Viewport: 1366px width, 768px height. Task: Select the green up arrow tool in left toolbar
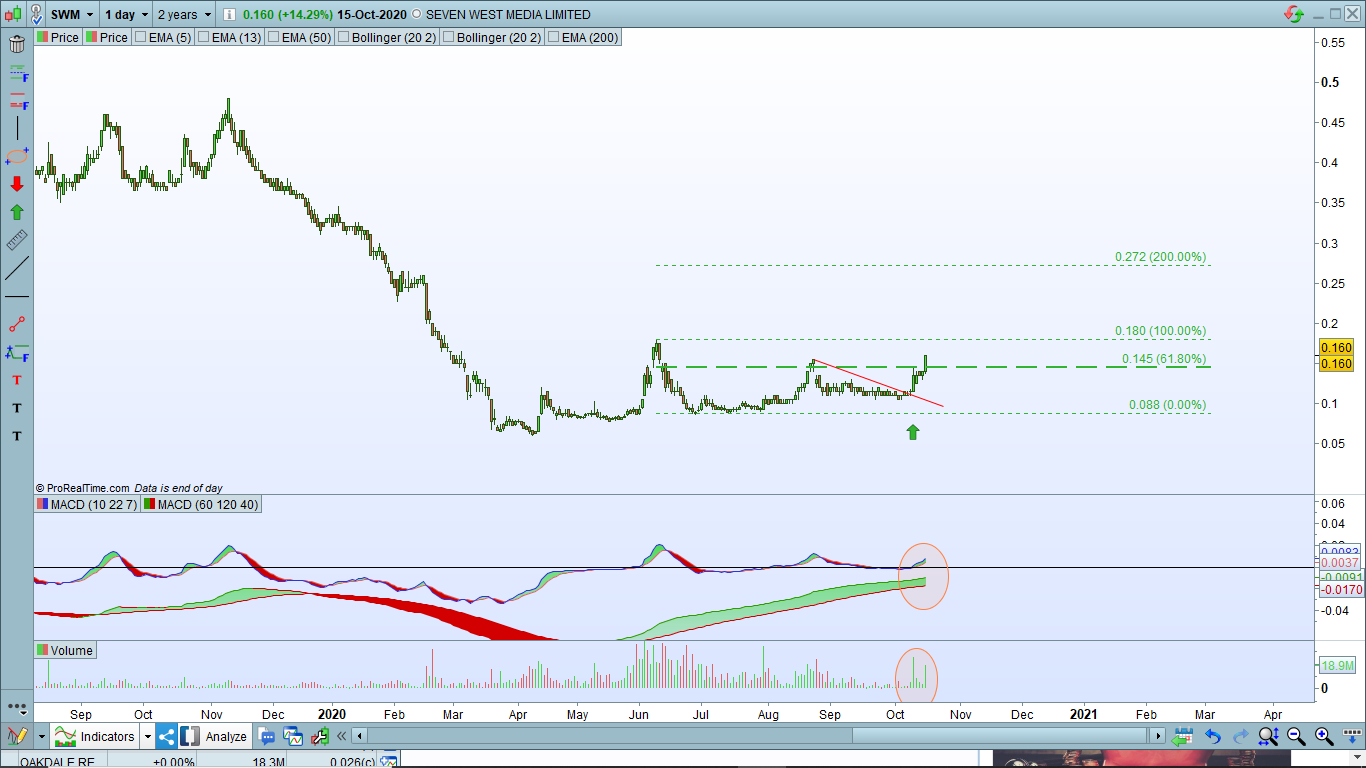pyautogui.click(x=17, y=212)
